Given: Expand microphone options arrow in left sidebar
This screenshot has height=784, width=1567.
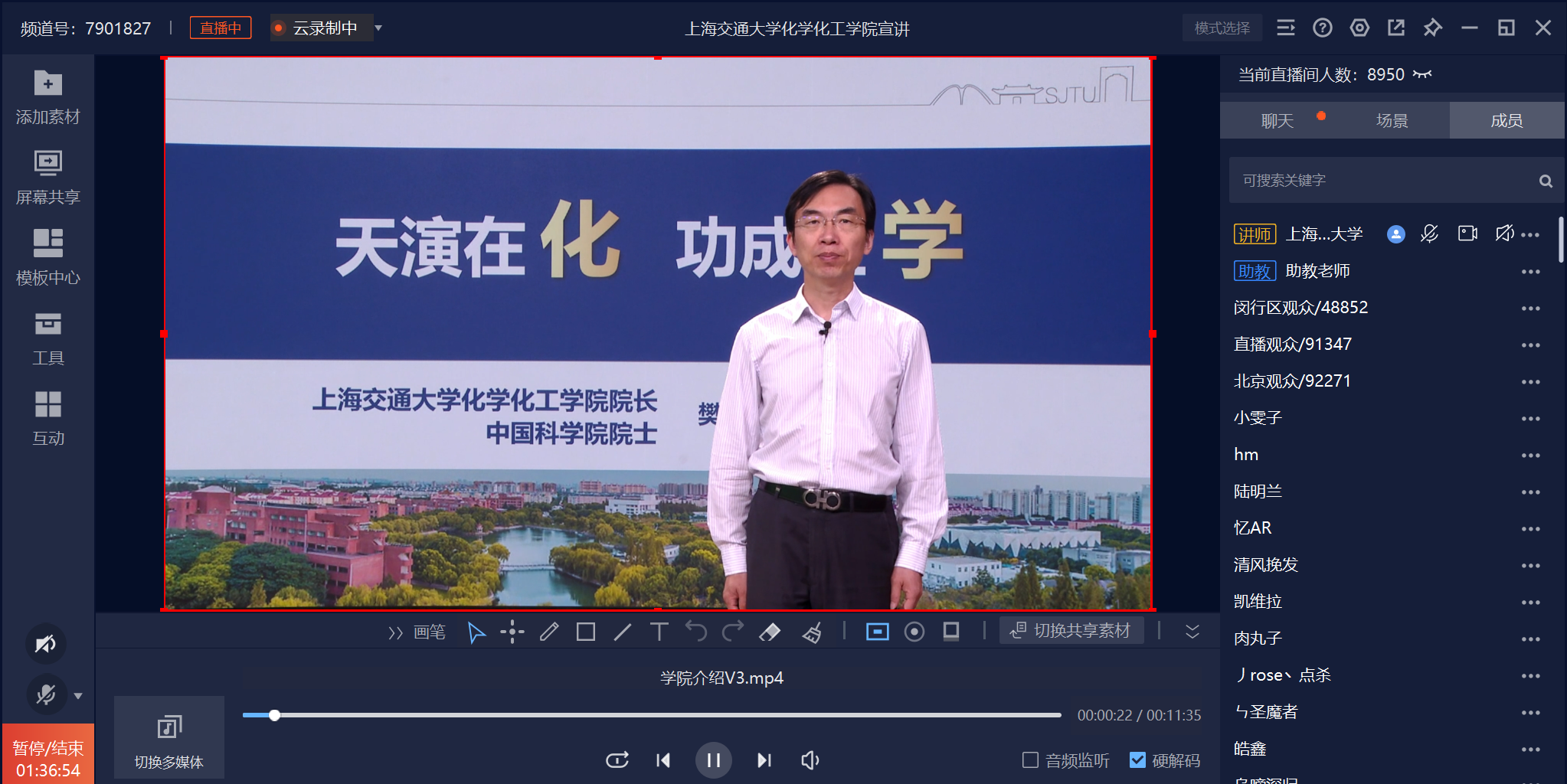Looking at the screenshot, I should tap(78, 696).
